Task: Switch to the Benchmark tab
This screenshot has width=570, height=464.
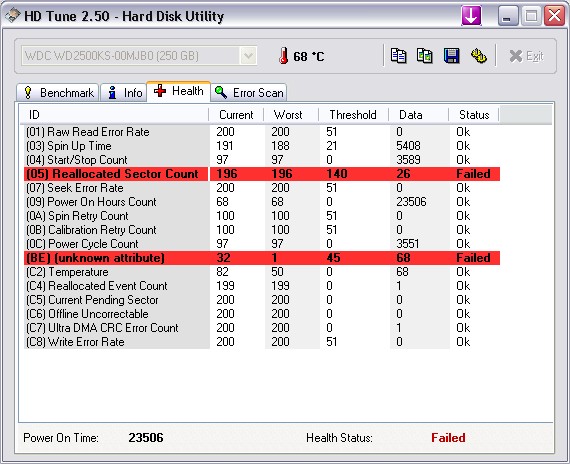Action: click(x=58, y=93)
